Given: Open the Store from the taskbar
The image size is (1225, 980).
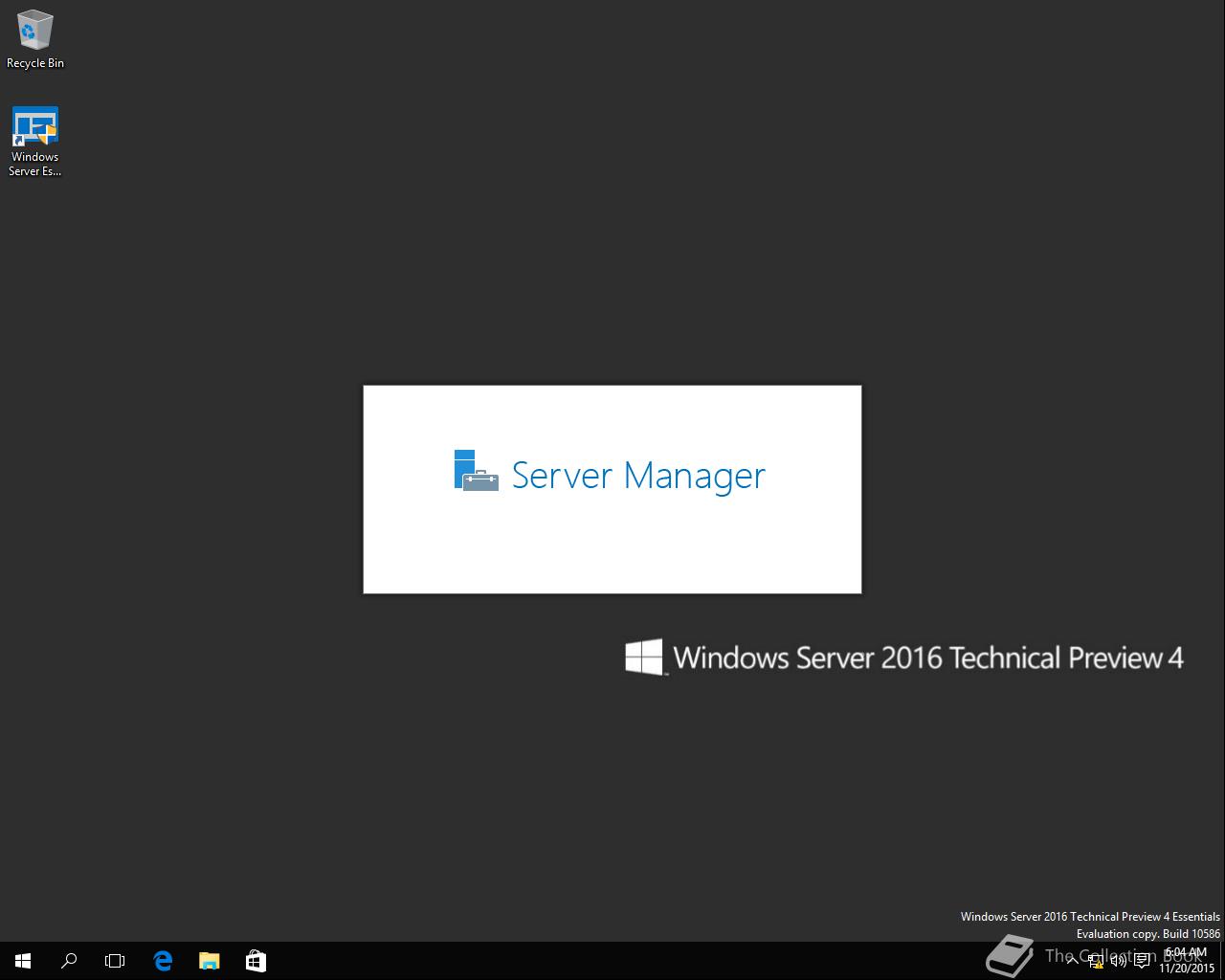Looking at the screenshot, I should click(256, 961).
